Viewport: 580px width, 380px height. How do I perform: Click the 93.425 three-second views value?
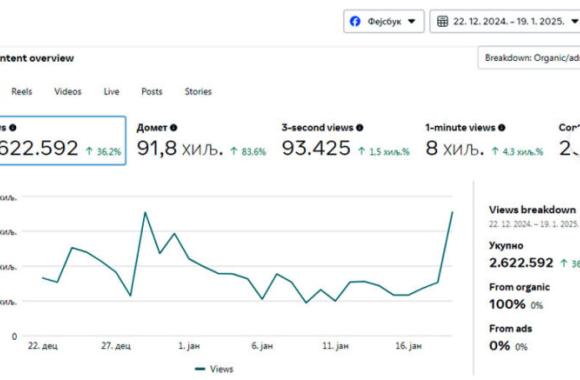pyautogui.click(x=316, y=148)
